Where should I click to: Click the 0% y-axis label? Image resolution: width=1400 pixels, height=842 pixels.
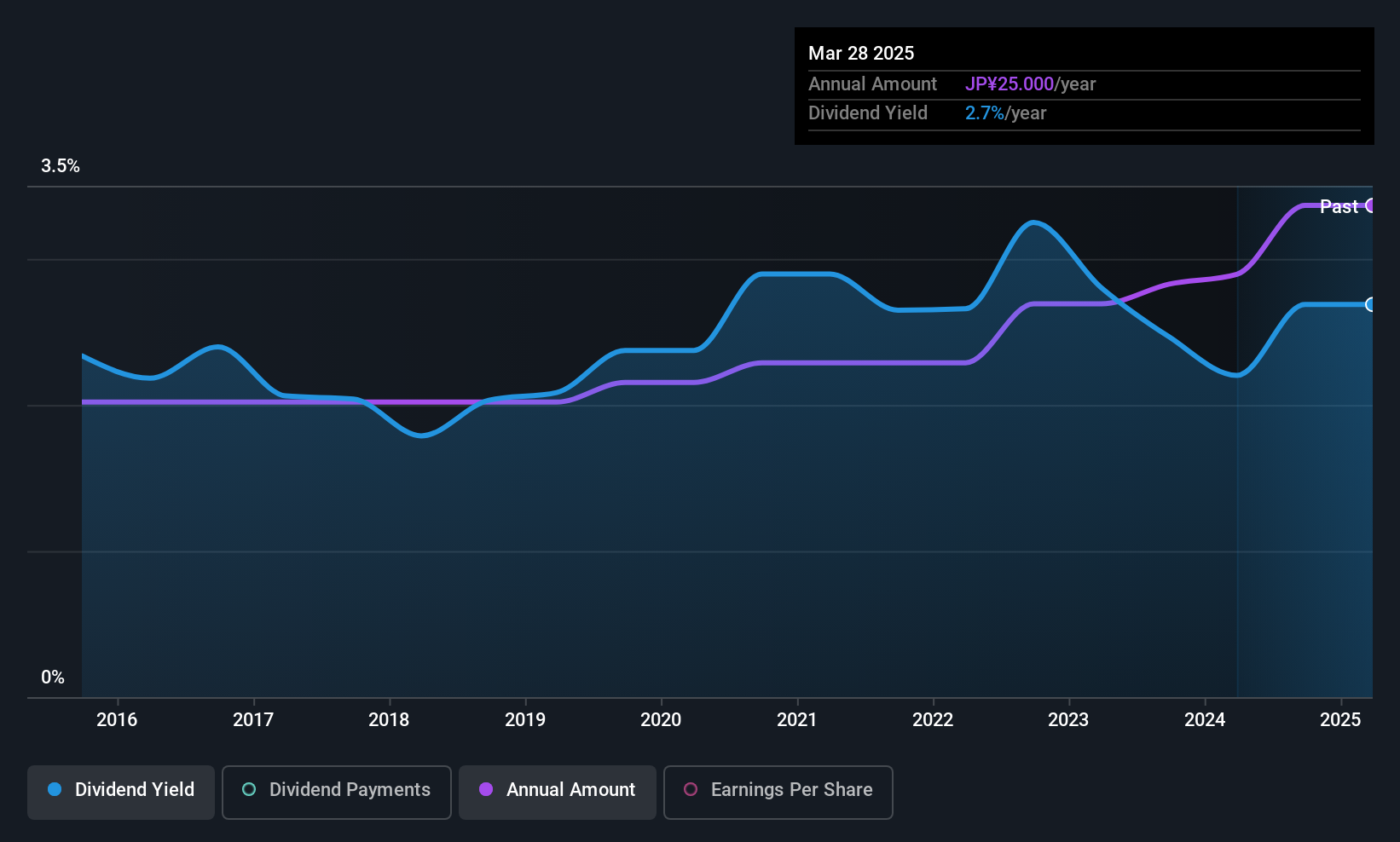point(53,678)
